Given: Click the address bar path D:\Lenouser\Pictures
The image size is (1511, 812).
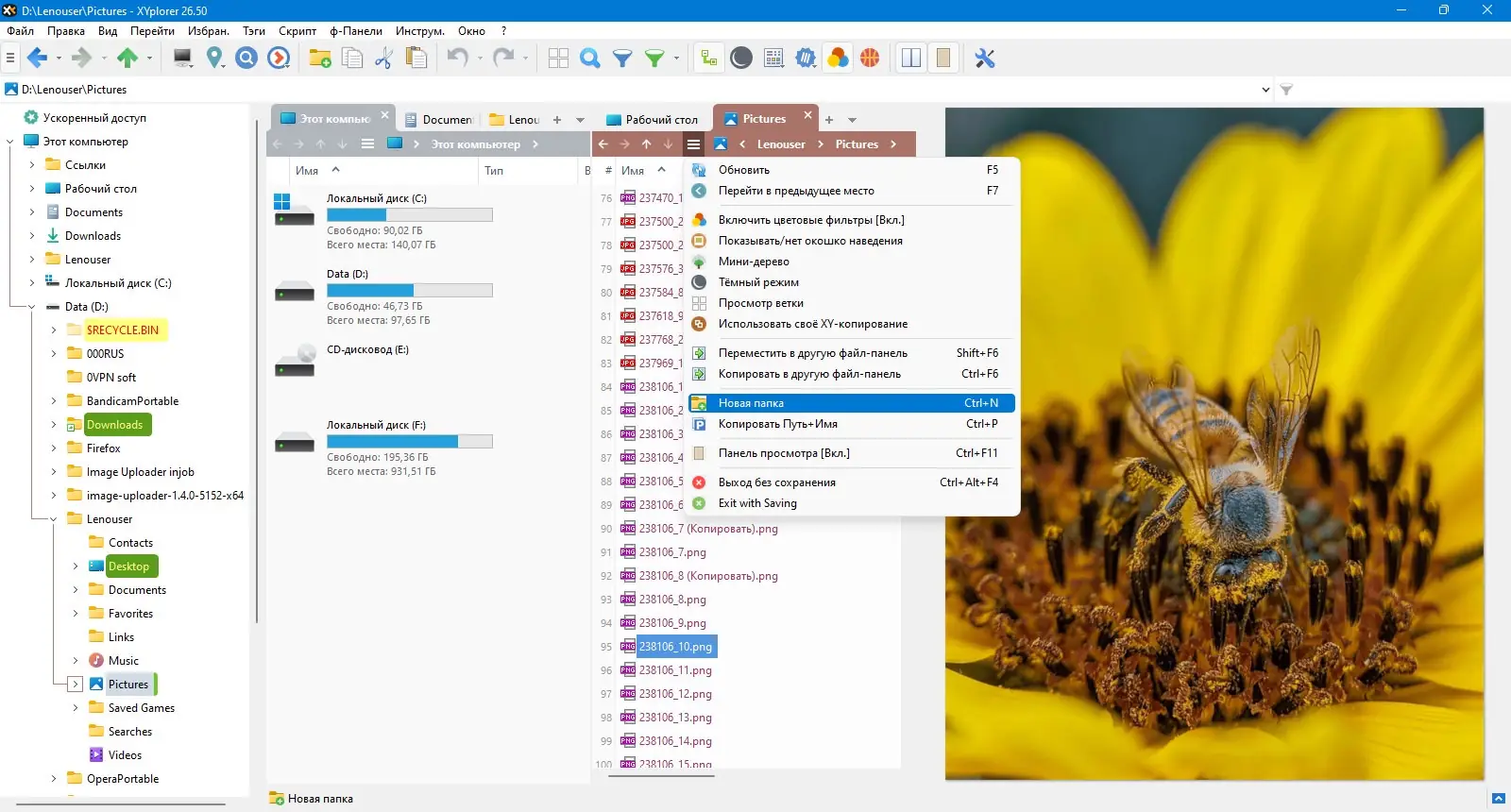Looking at the screenshot, I should (75, 90).
